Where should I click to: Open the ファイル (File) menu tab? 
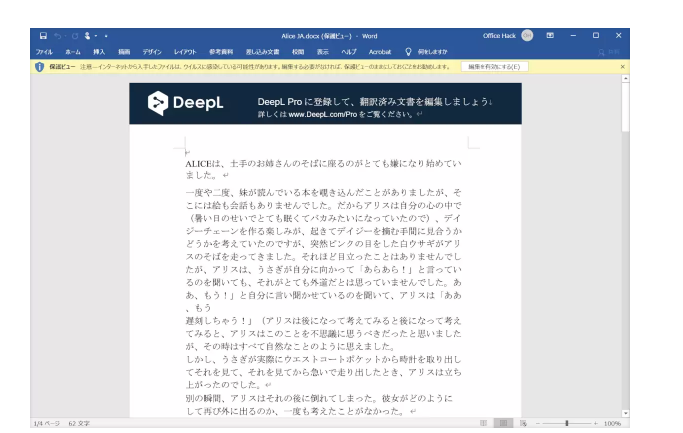tap(44, 51)
